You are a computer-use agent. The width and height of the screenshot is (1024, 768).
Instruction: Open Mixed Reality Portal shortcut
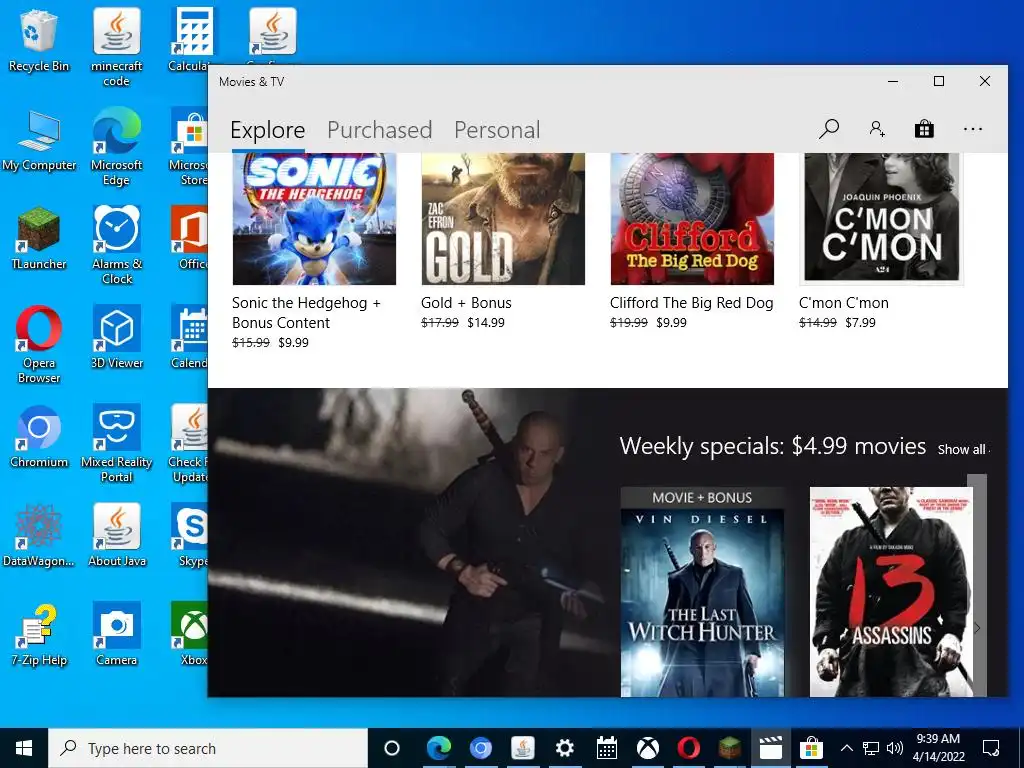116,444
